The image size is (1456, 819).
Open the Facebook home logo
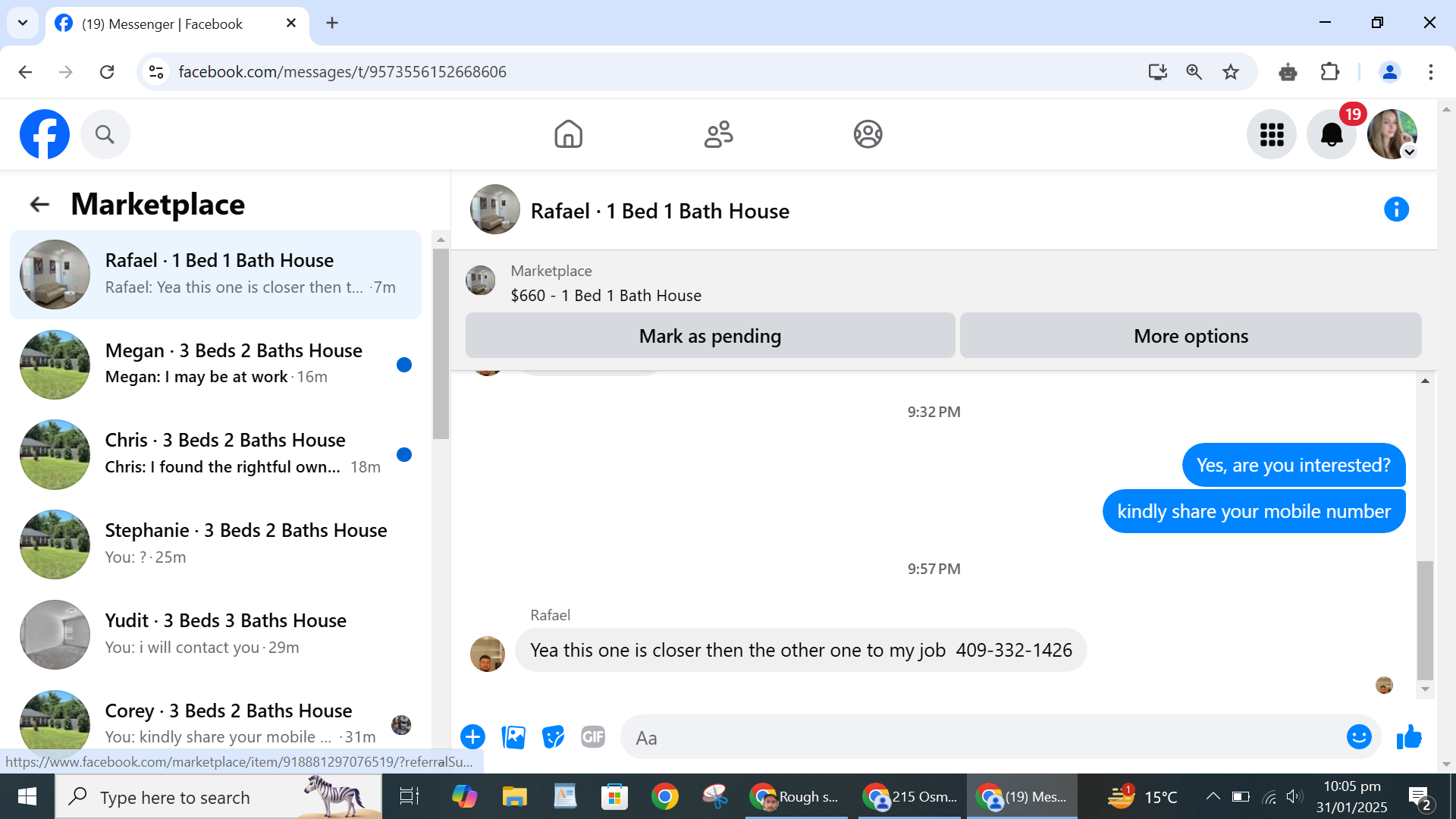click(45, 134)
